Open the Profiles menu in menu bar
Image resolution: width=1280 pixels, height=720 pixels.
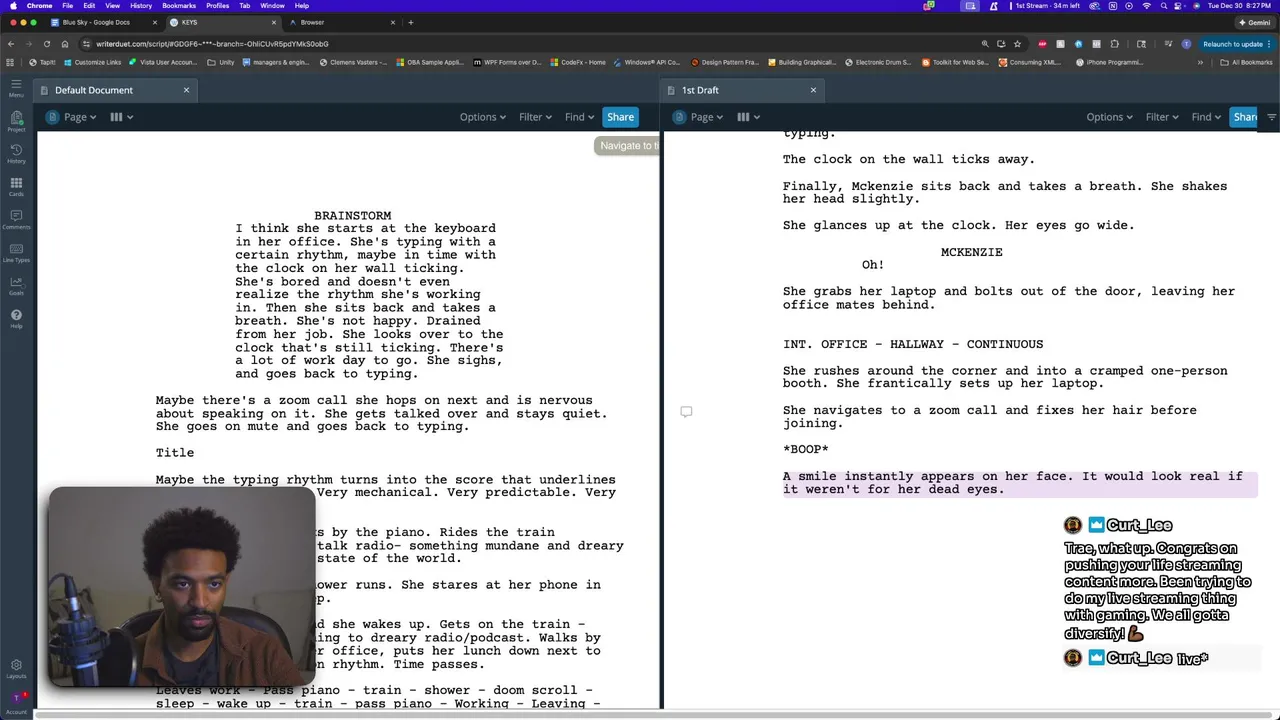tap(217, 6)
